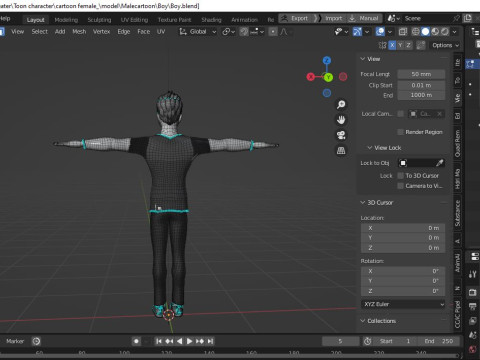The width and height of the screenshot is (480, 360).
Task: Open shading options dropdown arrow
Action: pyautogui.click(x=455, y=32)
